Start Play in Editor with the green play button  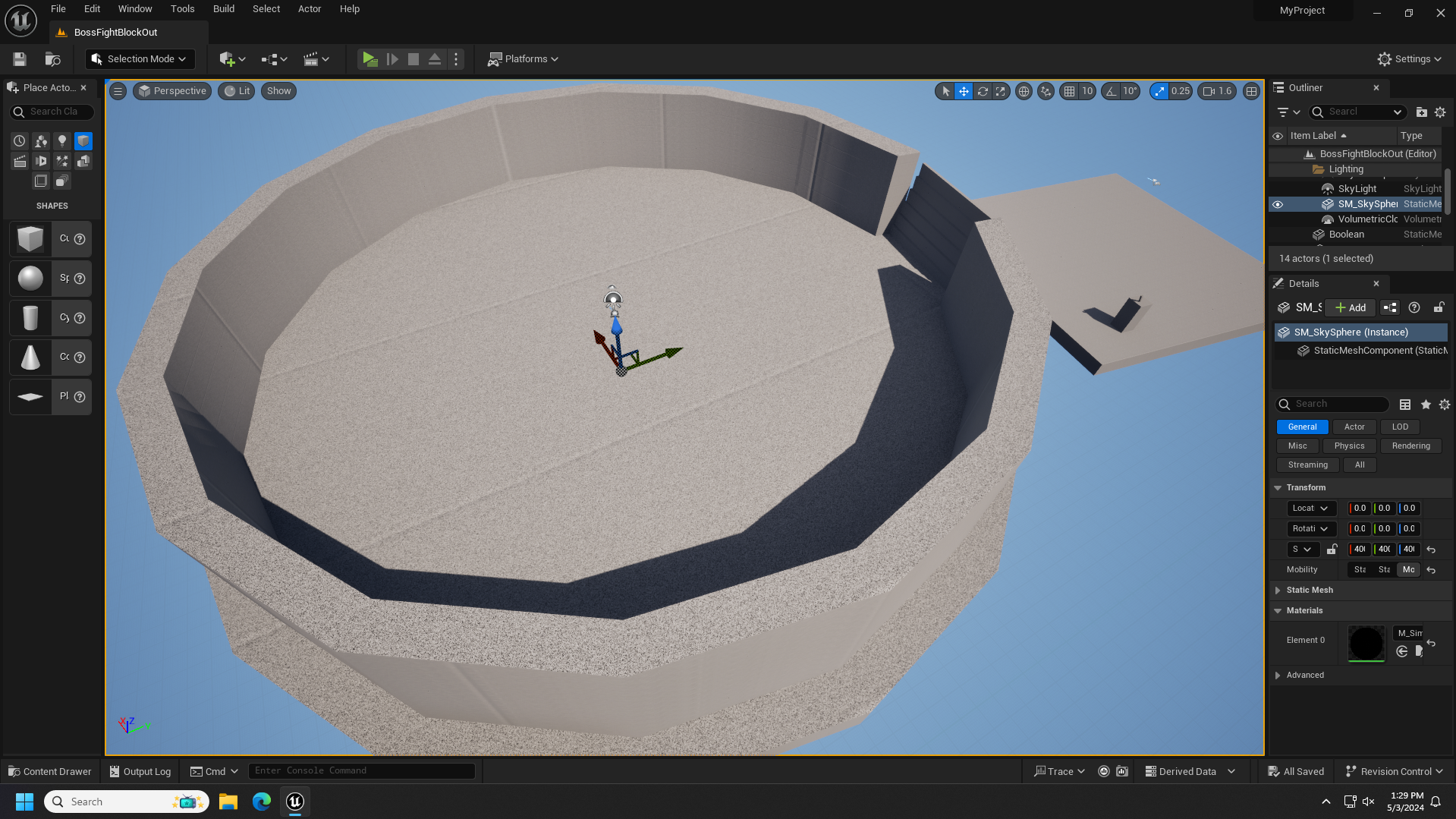click(x=370, y=59)
